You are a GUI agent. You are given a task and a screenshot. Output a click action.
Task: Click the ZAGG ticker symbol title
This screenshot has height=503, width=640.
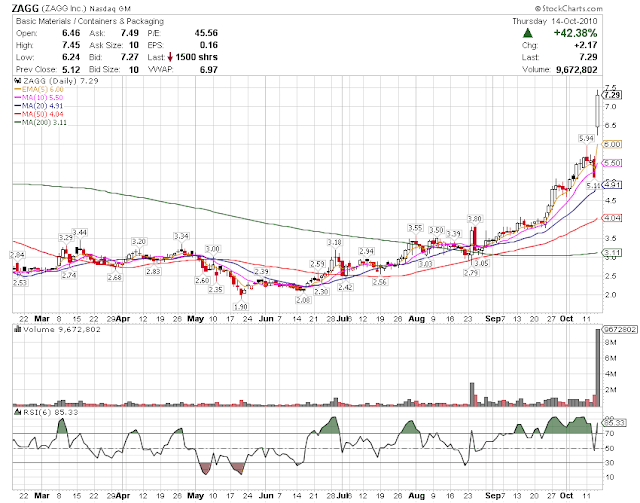tap(25, 8)
